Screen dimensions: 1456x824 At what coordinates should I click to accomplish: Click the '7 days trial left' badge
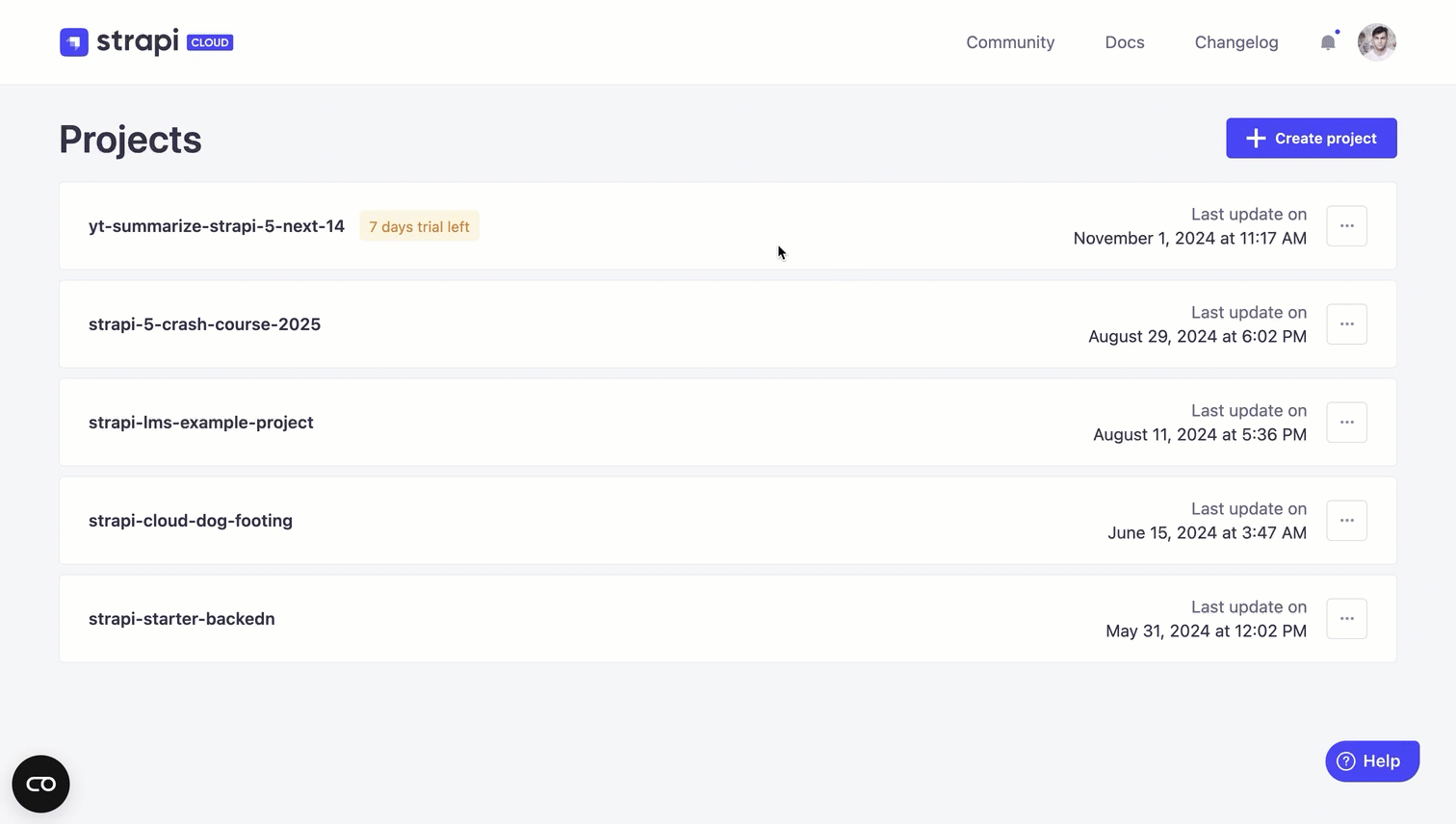point(419,226)
